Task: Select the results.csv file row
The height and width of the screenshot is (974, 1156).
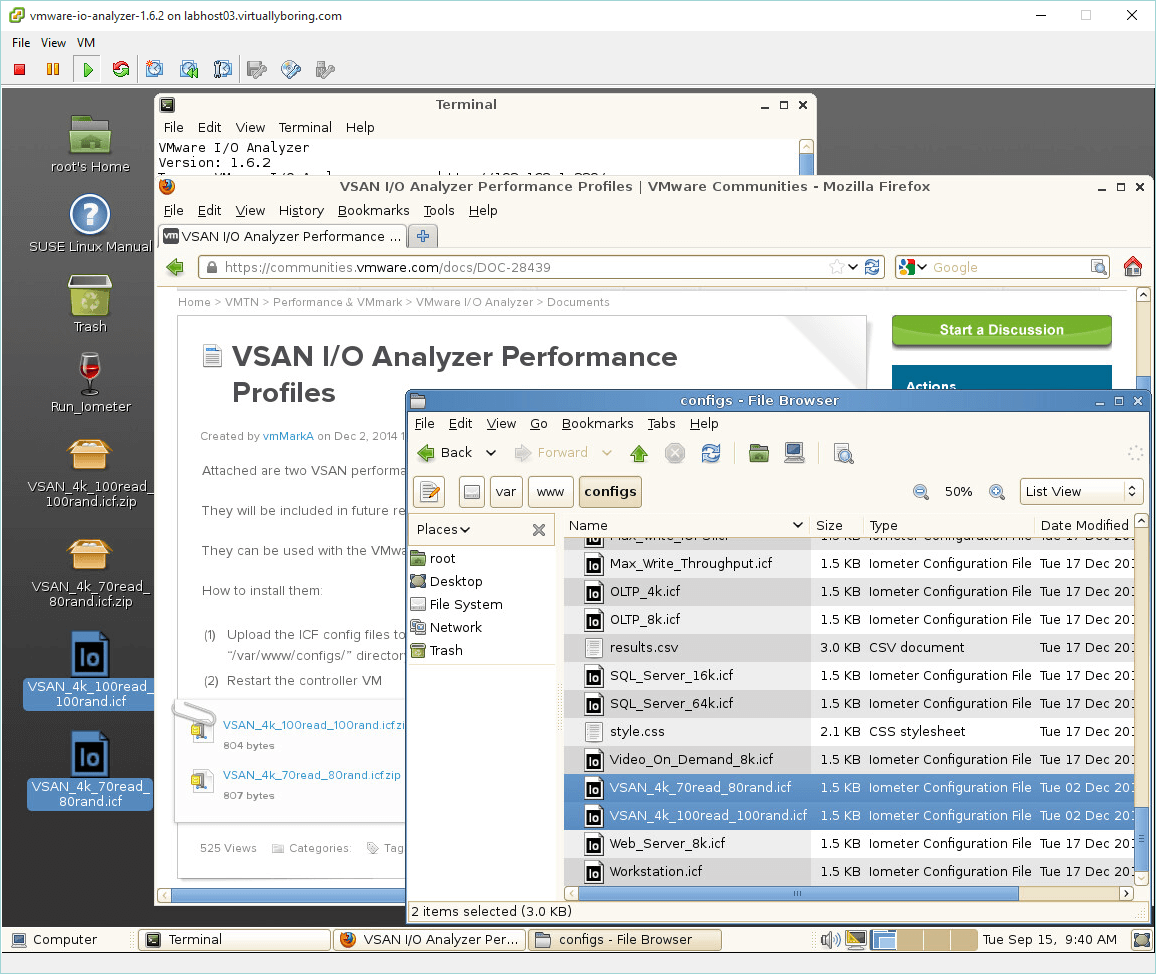Action: (x=849, y=647)
